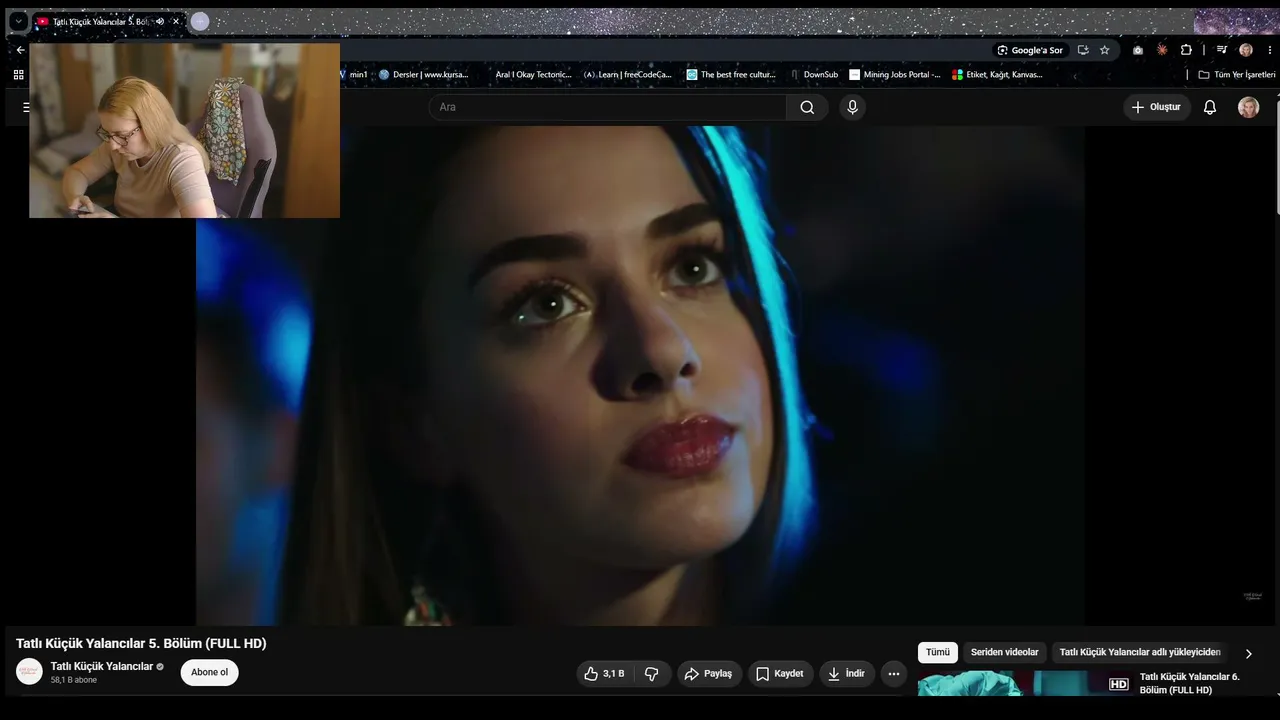This screenshot has width=1280, height=720.
Task: Open the Tüm Yer İşaretleri bookmarks folder
Action: tap(1237, 75)
